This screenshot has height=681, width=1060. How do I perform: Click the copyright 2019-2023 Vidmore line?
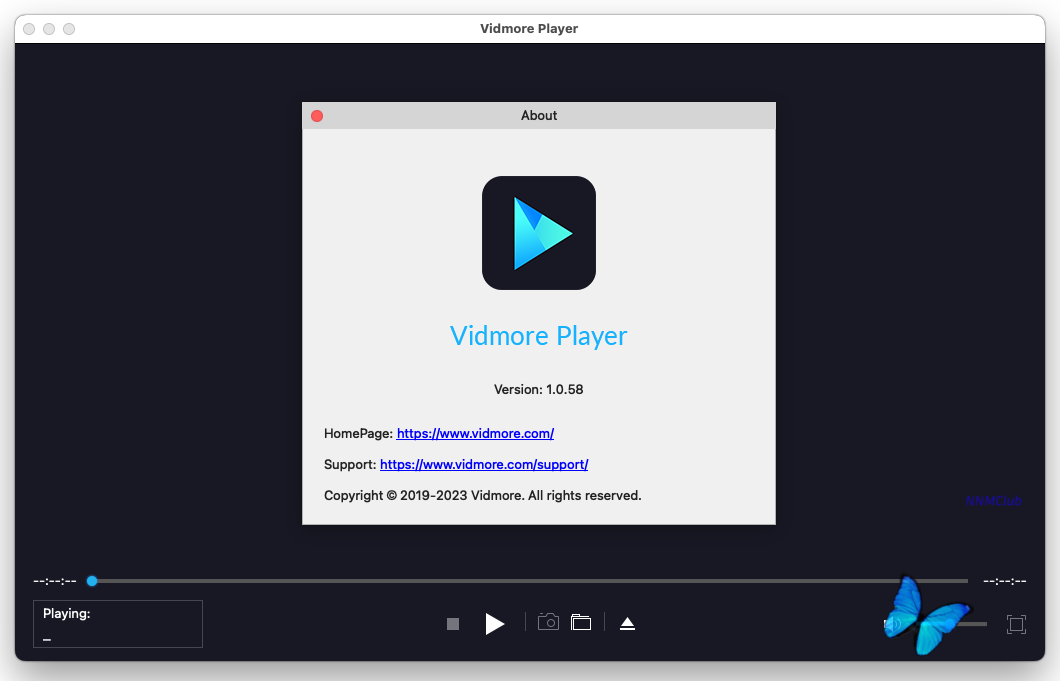(x=483, y=496)
